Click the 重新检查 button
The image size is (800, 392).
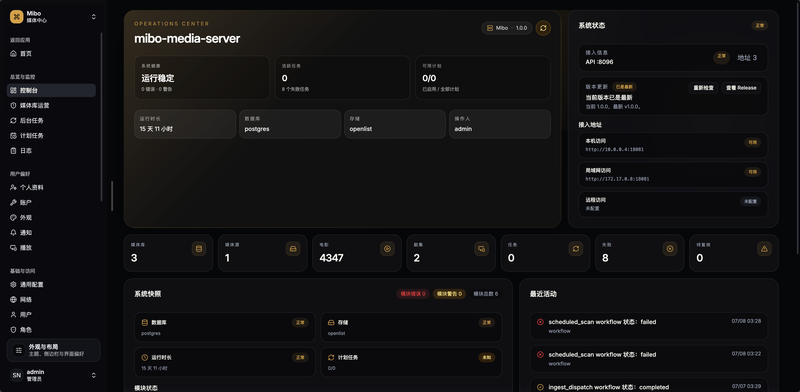point(704,88)
